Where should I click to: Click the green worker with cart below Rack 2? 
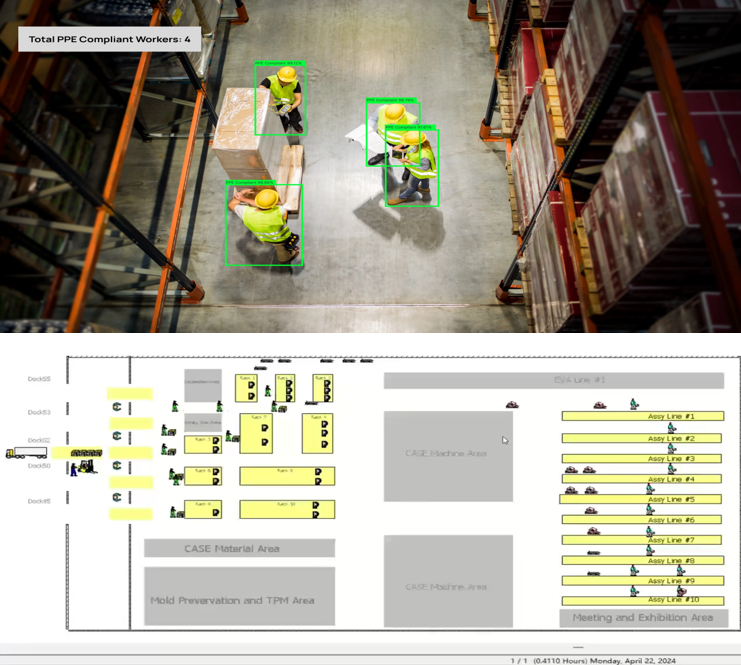(x=278, y=406)
